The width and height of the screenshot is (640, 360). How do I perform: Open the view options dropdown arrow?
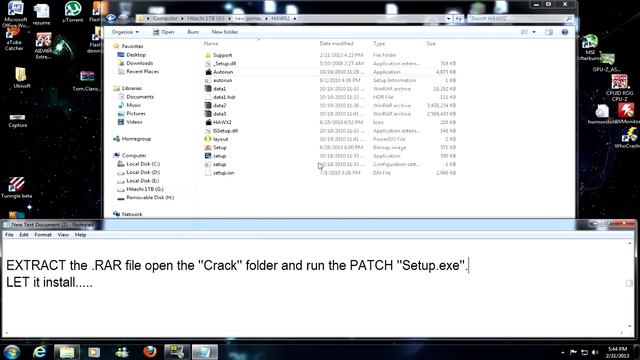534,32
